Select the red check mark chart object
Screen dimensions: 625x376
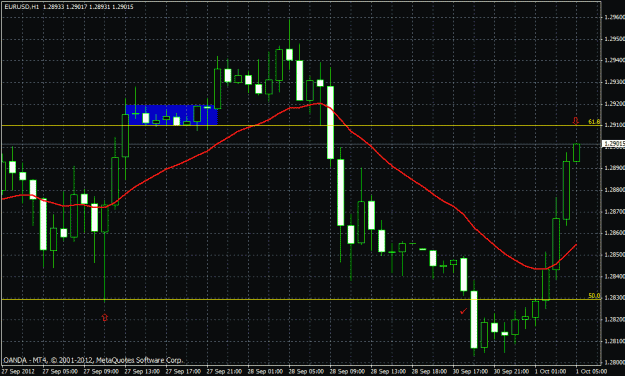click(463, 311)
